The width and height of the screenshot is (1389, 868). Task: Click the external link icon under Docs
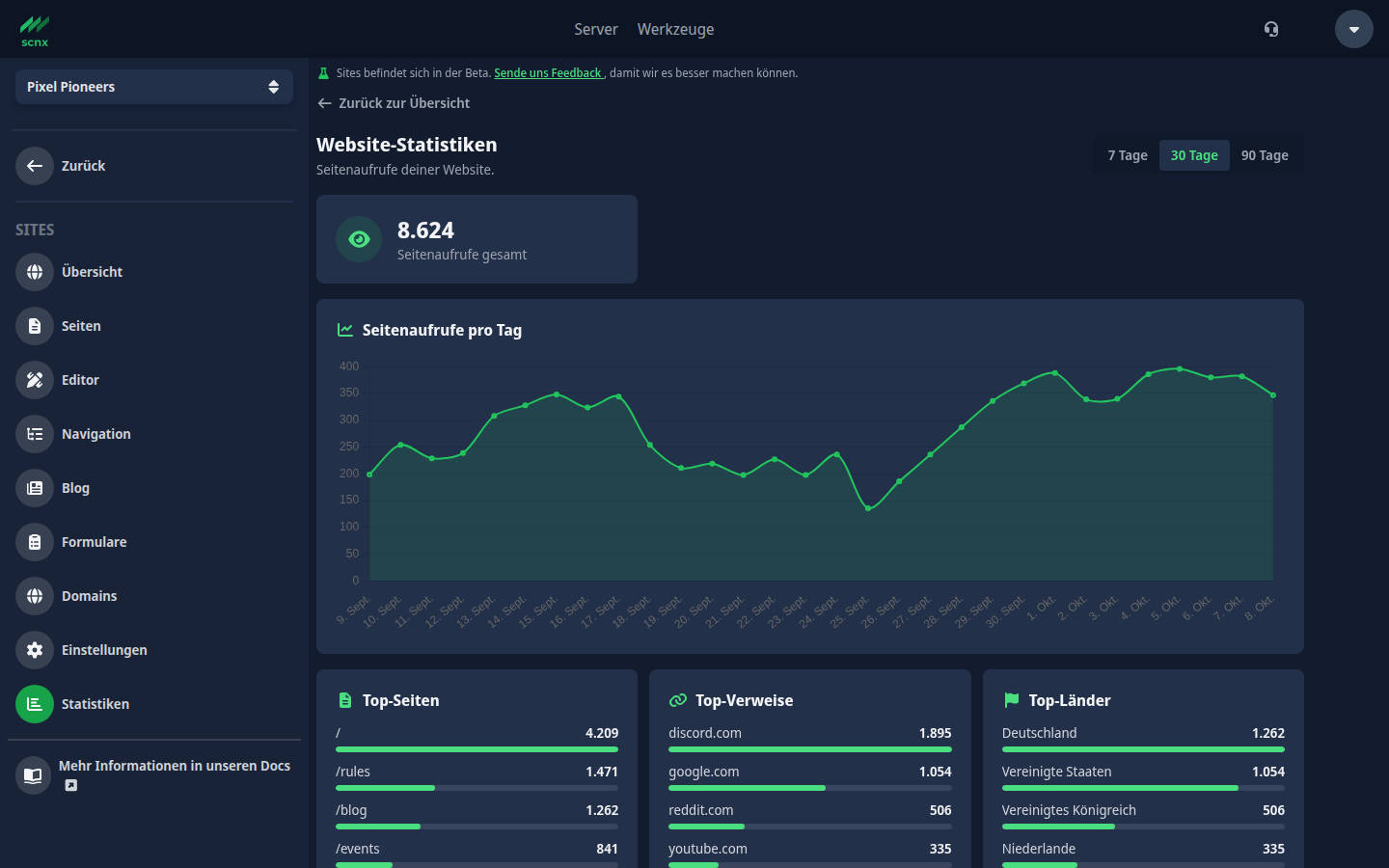tap(71, 785)
